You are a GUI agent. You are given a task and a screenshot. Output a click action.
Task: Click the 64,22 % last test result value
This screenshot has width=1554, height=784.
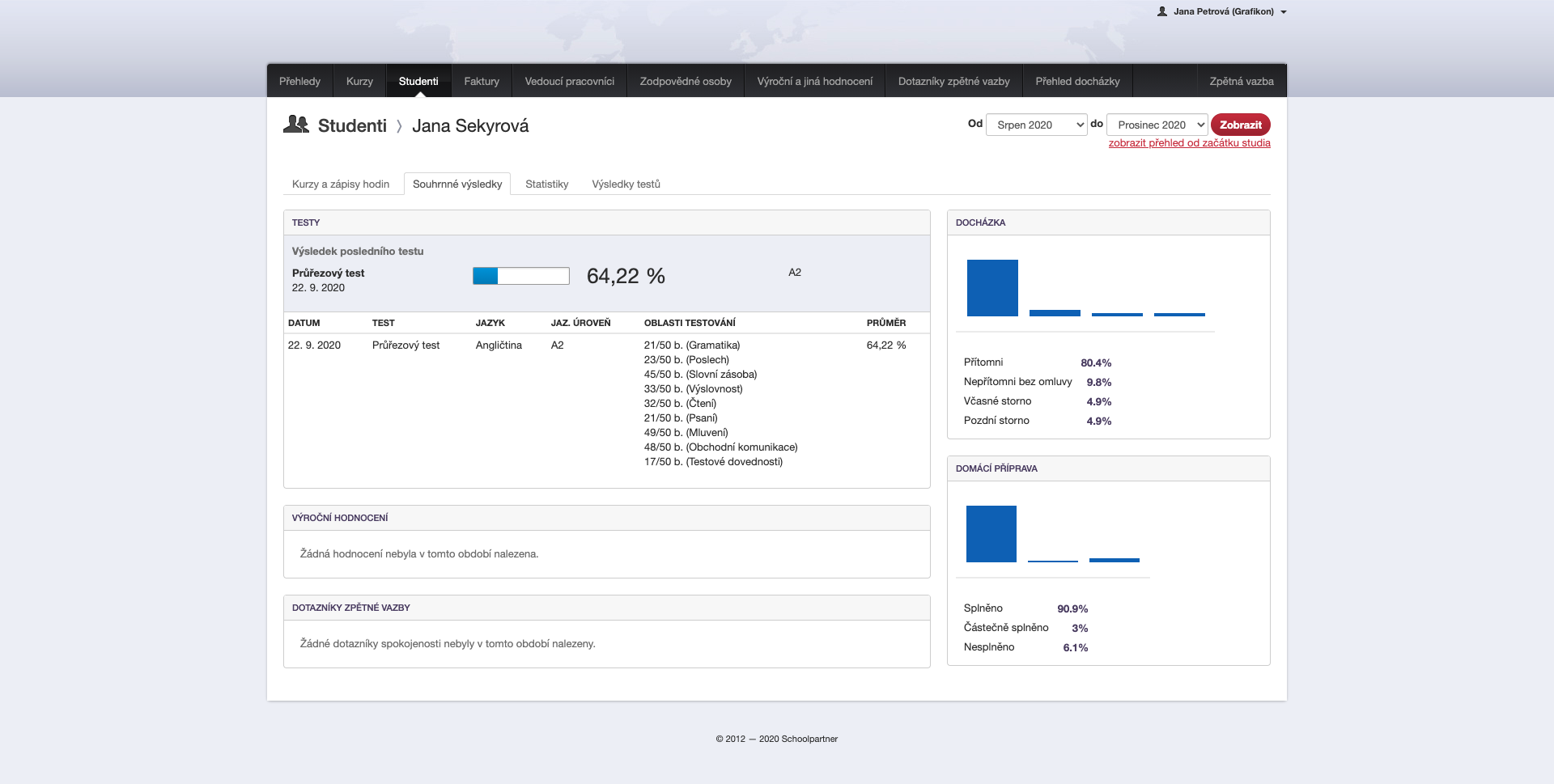pos(626,276)
